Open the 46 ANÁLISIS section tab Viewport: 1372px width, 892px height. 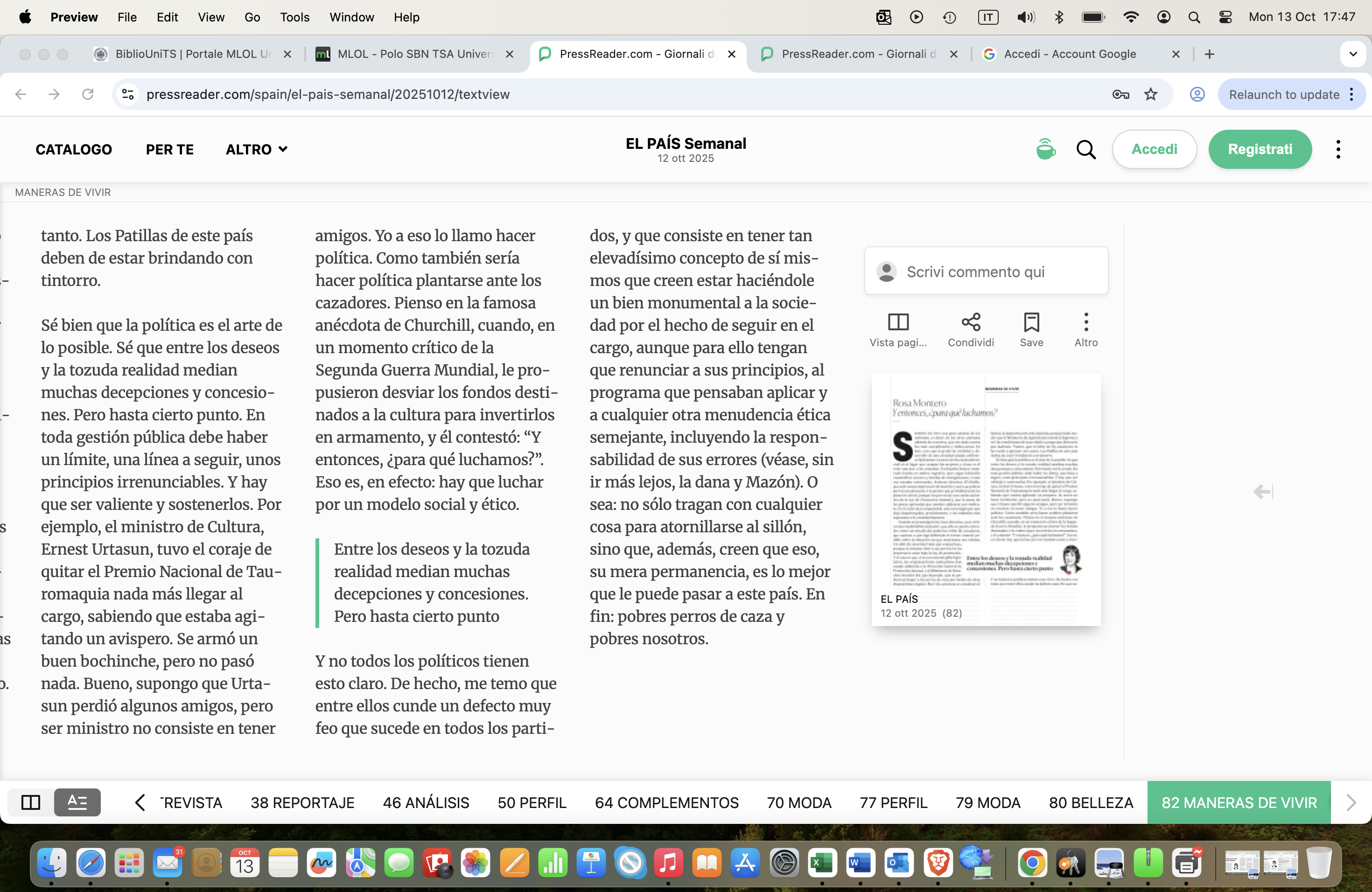point(426,802)
